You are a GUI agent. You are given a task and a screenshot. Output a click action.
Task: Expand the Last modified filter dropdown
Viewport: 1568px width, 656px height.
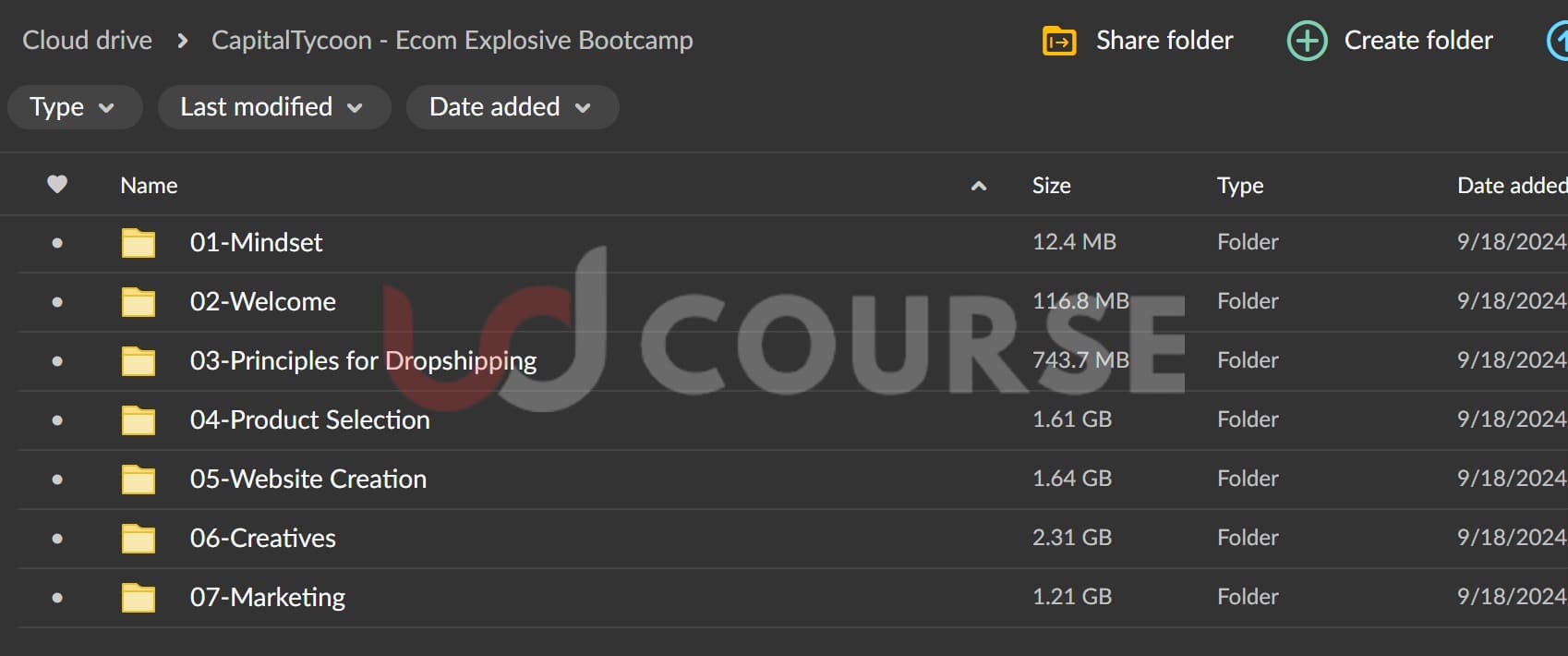click(x=273, y=107)
